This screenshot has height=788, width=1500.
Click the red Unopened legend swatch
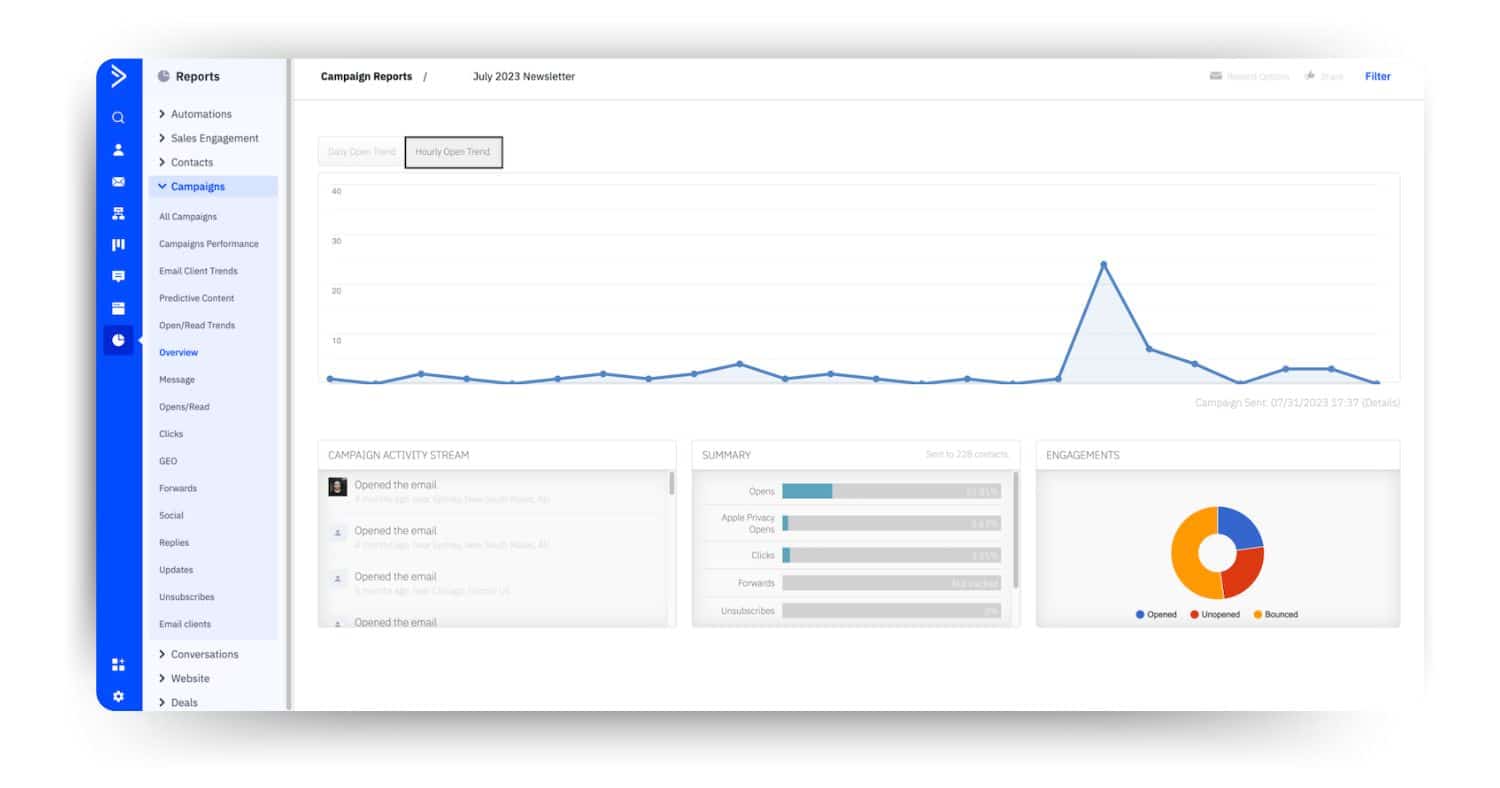[1194, 614]
